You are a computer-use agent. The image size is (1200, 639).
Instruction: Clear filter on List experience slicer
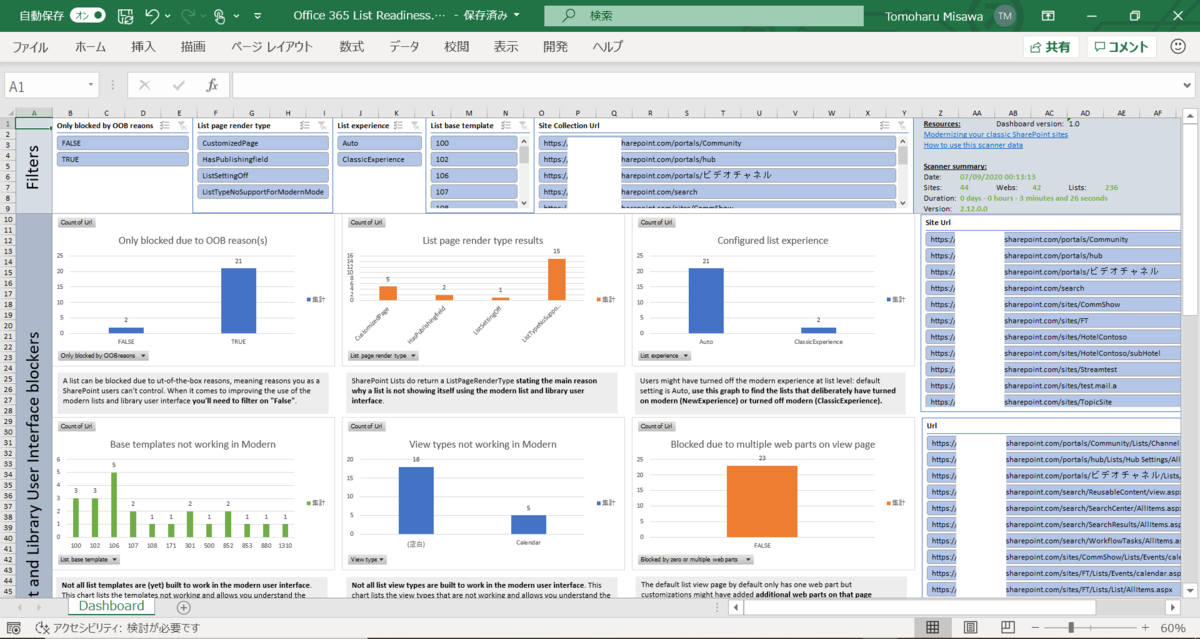click(414, 126)
